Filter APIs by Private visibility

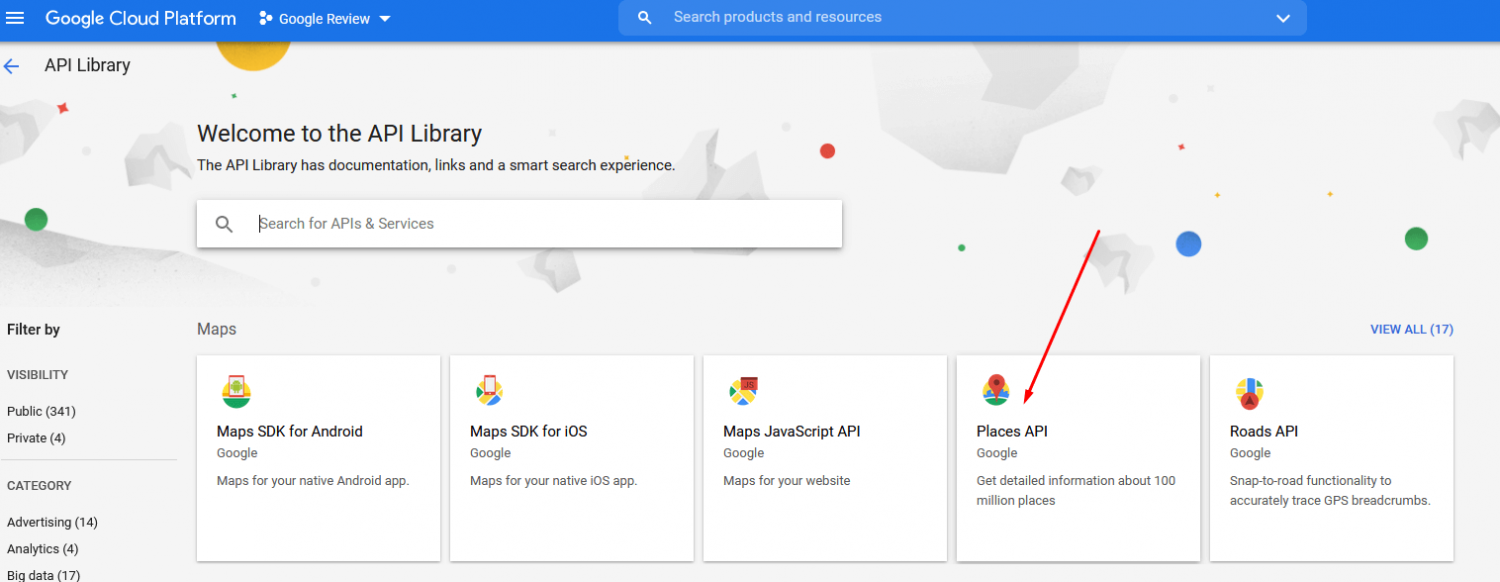point(36,438)
